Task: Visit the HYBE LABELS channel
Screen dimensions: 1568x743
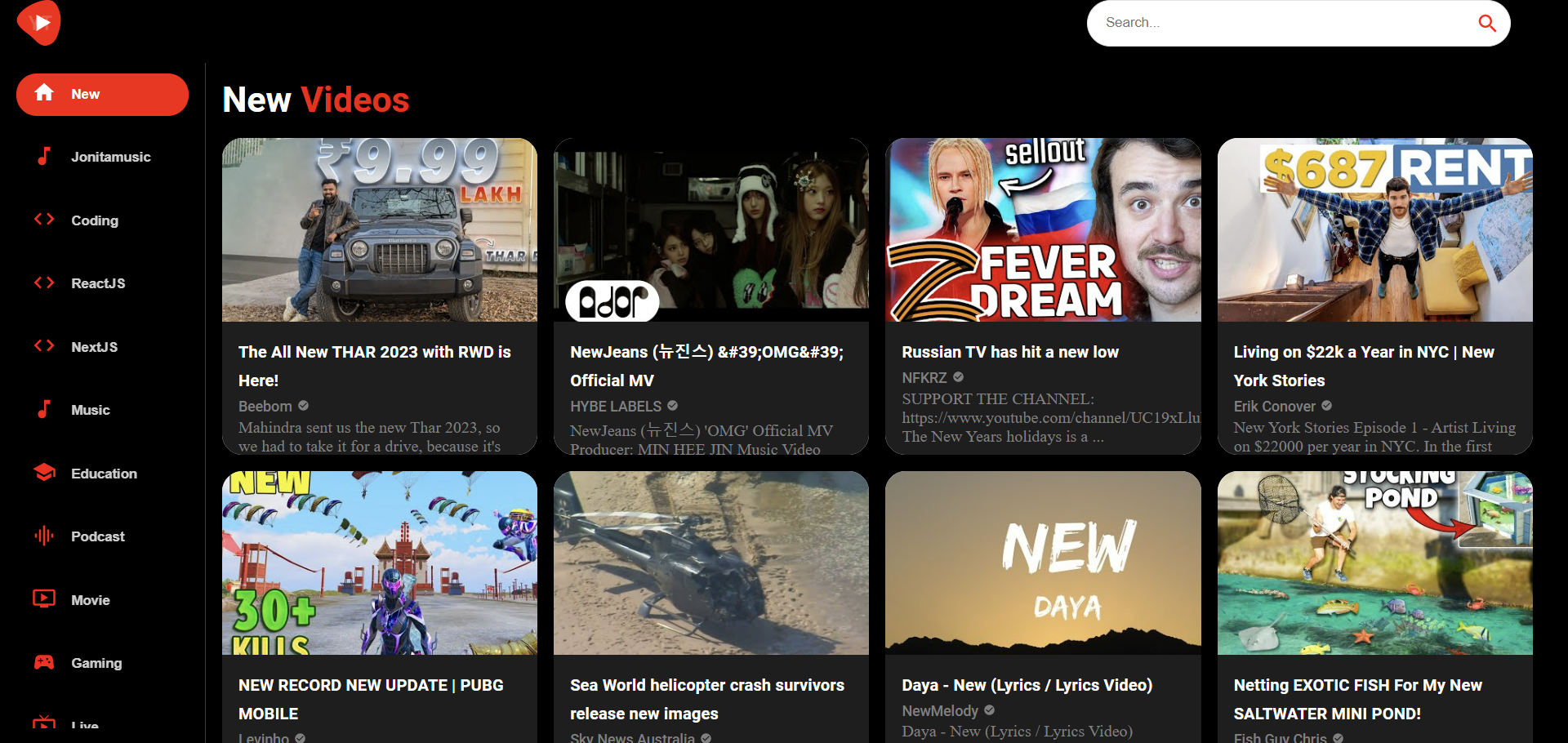Action: 616,406
